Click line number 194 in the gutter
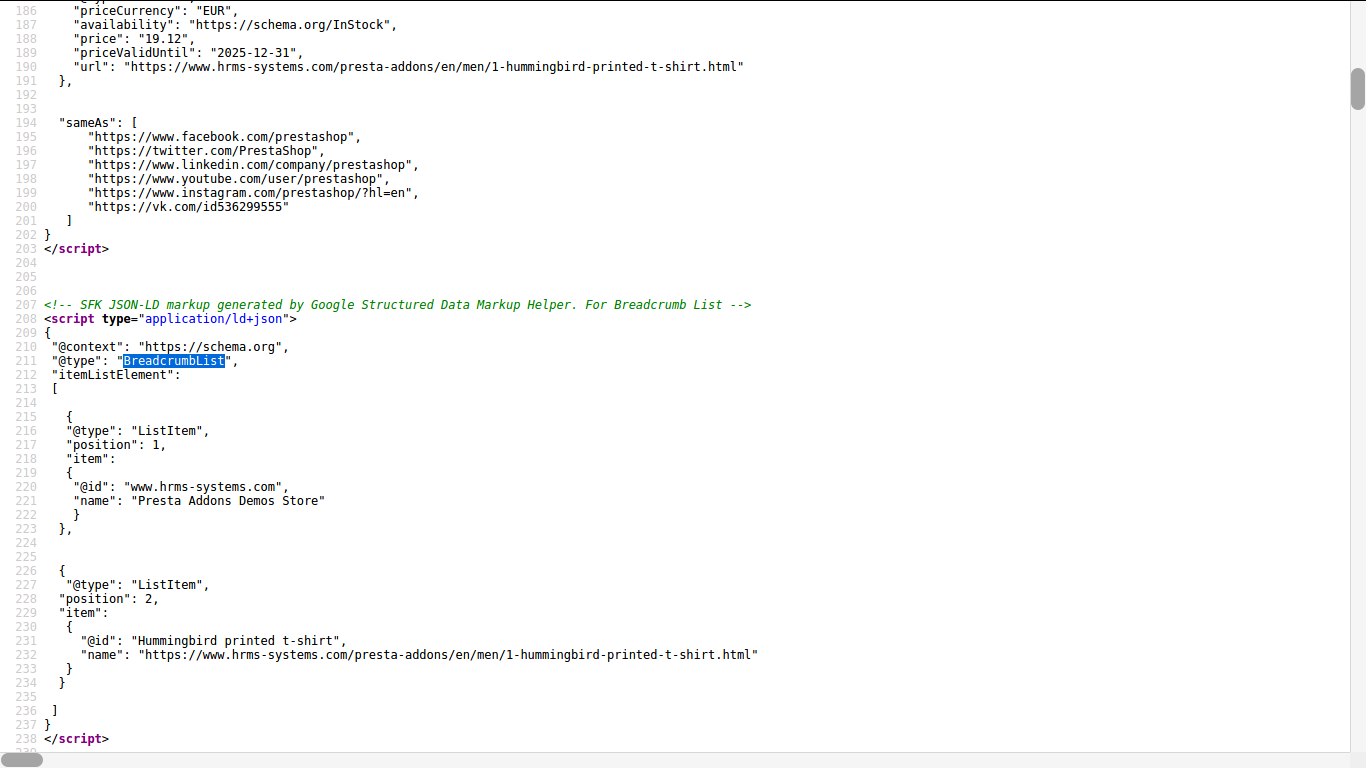The height and width of the screenshot is (768, 1366). (x=26, y=123)
